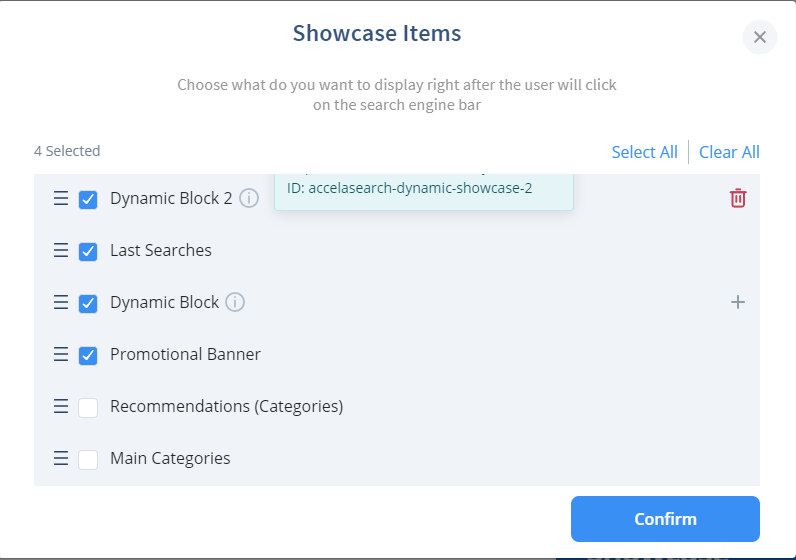Uncheck the Last Searches checkbox
Viewport: 796px width, 560px height.
(88, 251)
